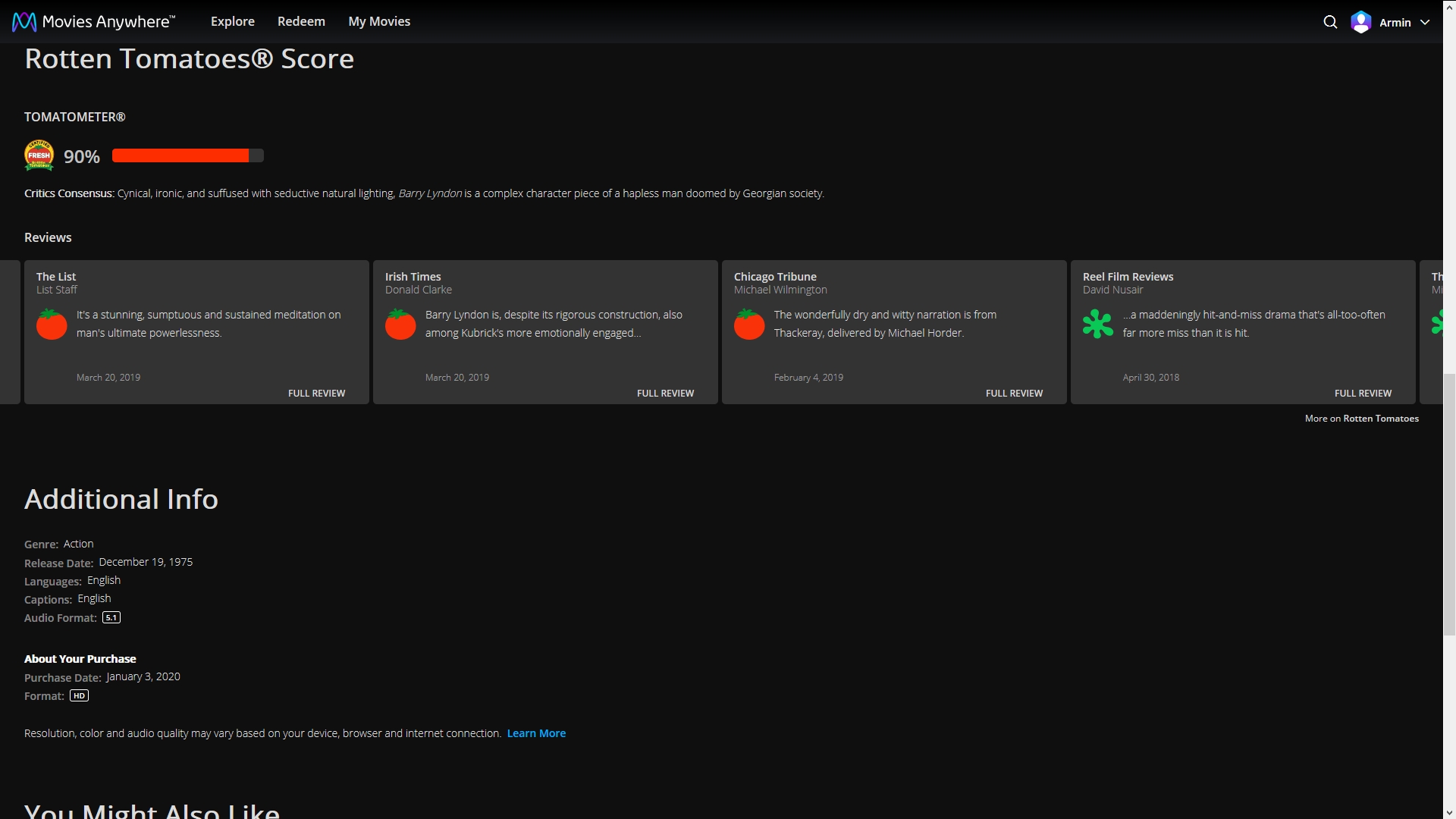The width and height of the screenshot is (1456, 819).
Task: Click the 90% Tomatometer score bar
Action: 187,155
